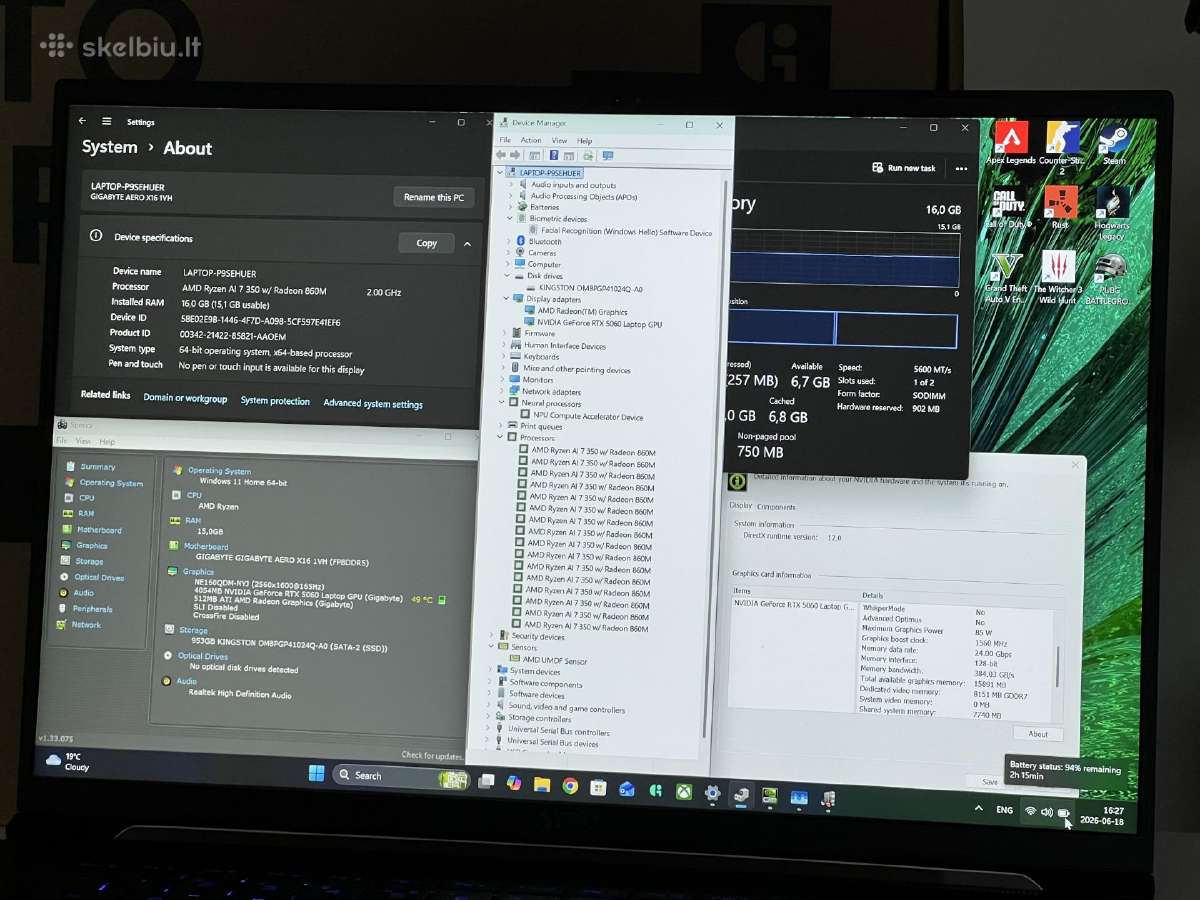Open Speccy View menu

tap(83, 441)
